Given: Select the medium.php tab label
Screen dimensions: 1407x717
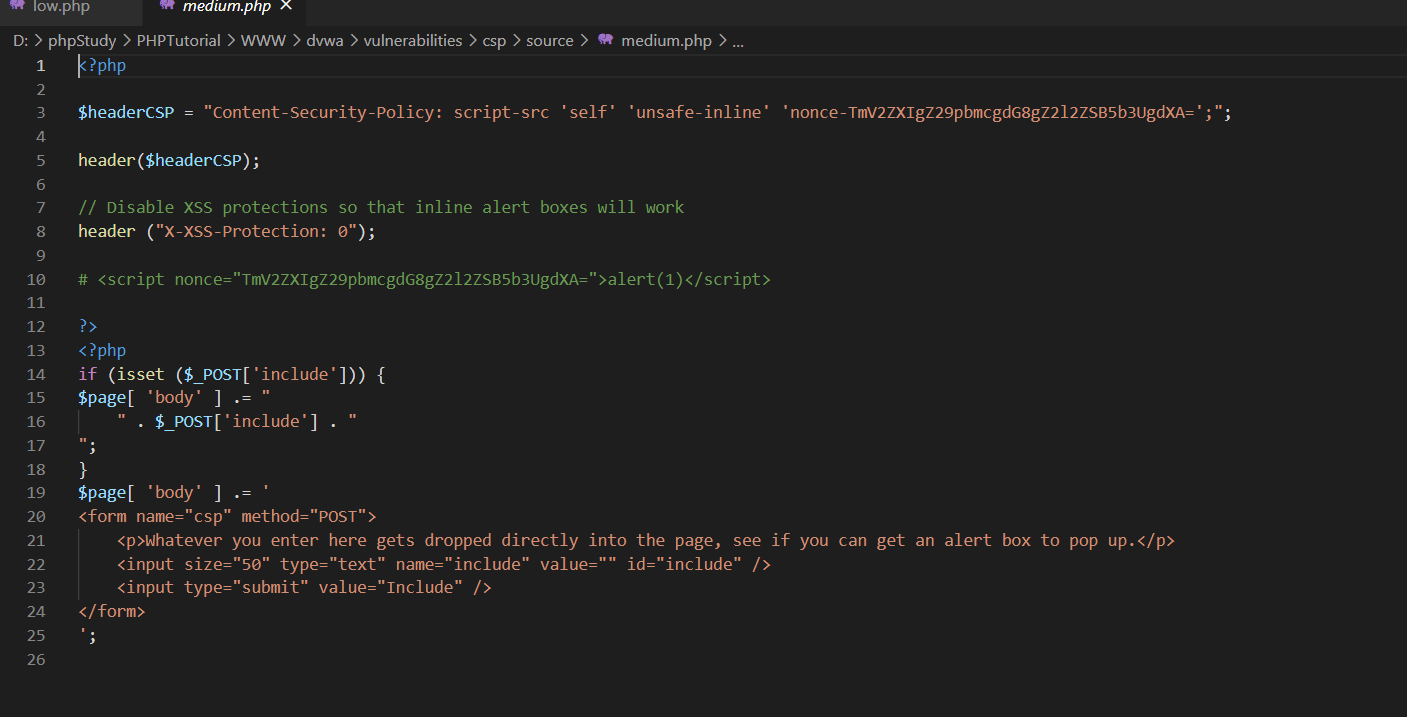Looking at the screenshot, I should 226,7.
